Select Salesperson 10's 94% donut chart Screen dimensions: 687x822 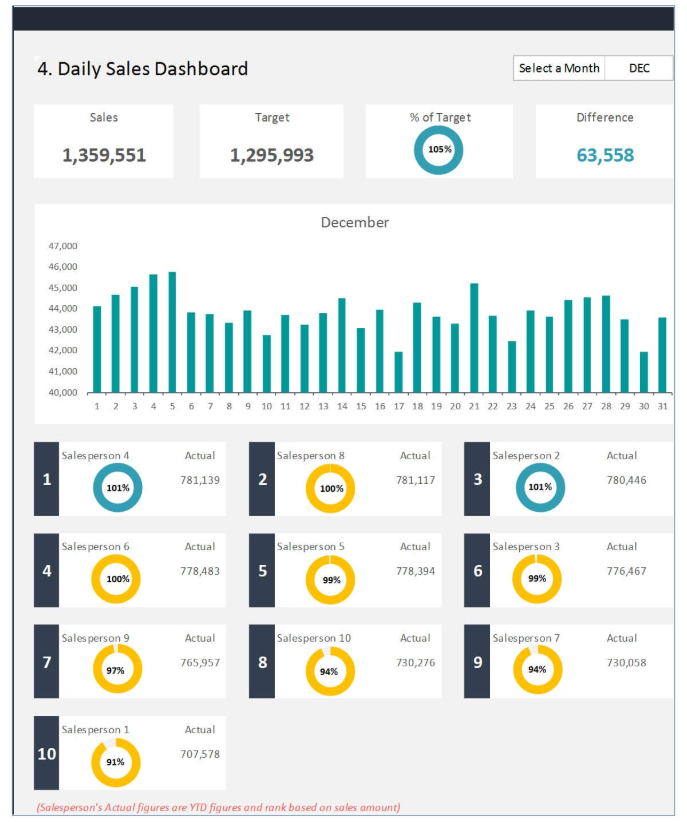(x=330, y=671)
